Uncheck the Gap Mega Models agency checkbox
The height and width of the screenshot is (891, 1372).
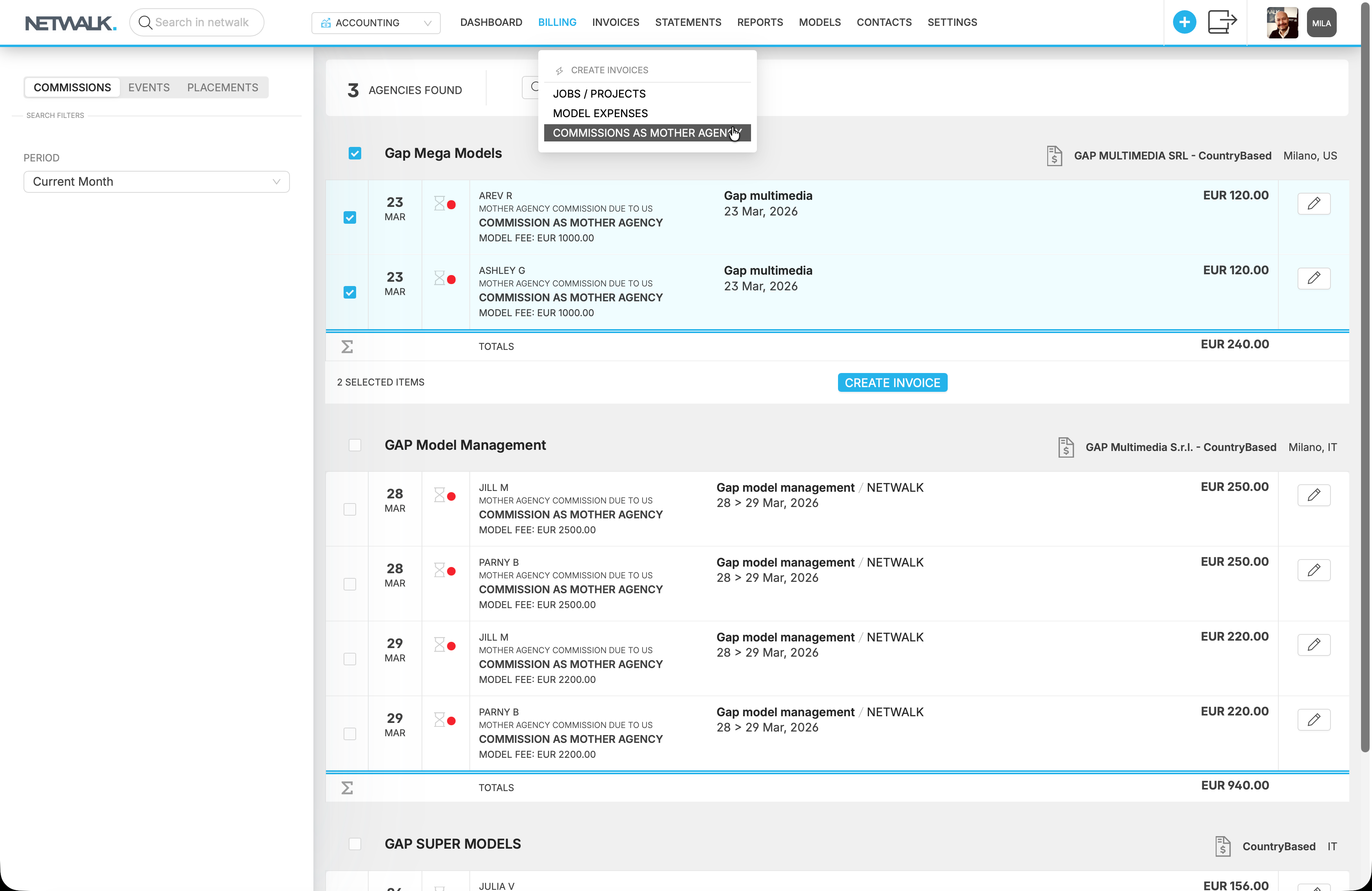pos(355,154)
